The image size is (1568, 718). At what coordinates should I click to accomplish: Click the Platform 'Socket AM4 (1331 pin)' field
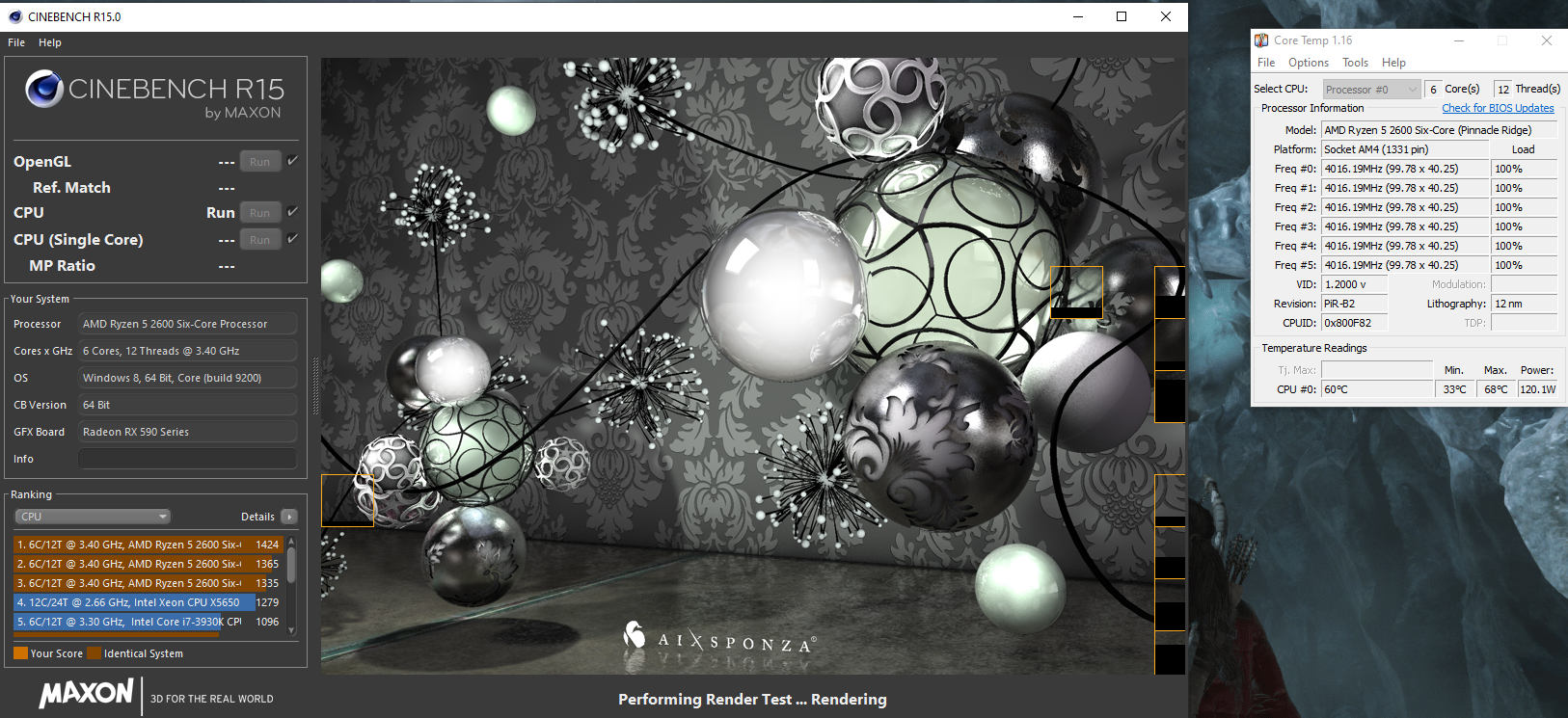(x=1405, y=149)
